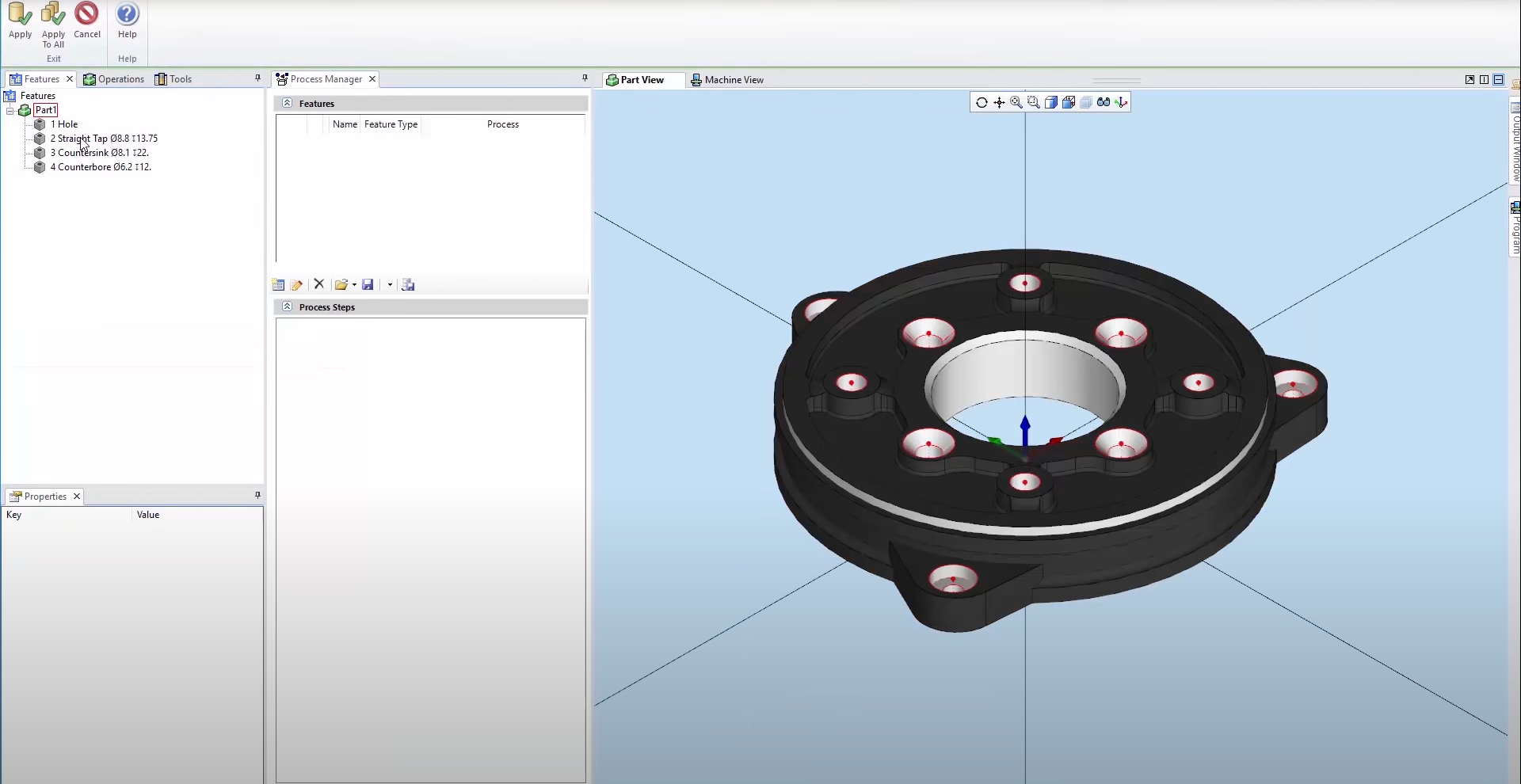Click the Feature Type column header
Screen dimensions: 1521x784
click(391, 124)
